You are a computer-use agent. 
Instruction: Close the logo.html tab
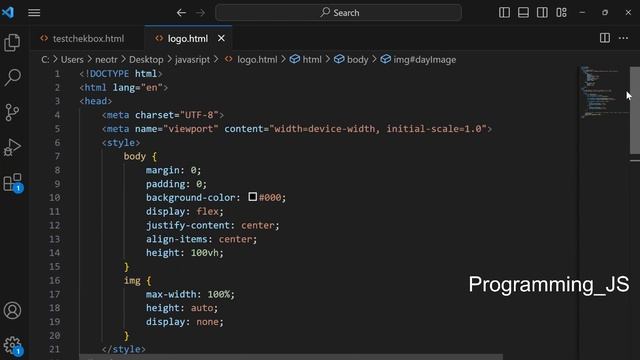221,38
